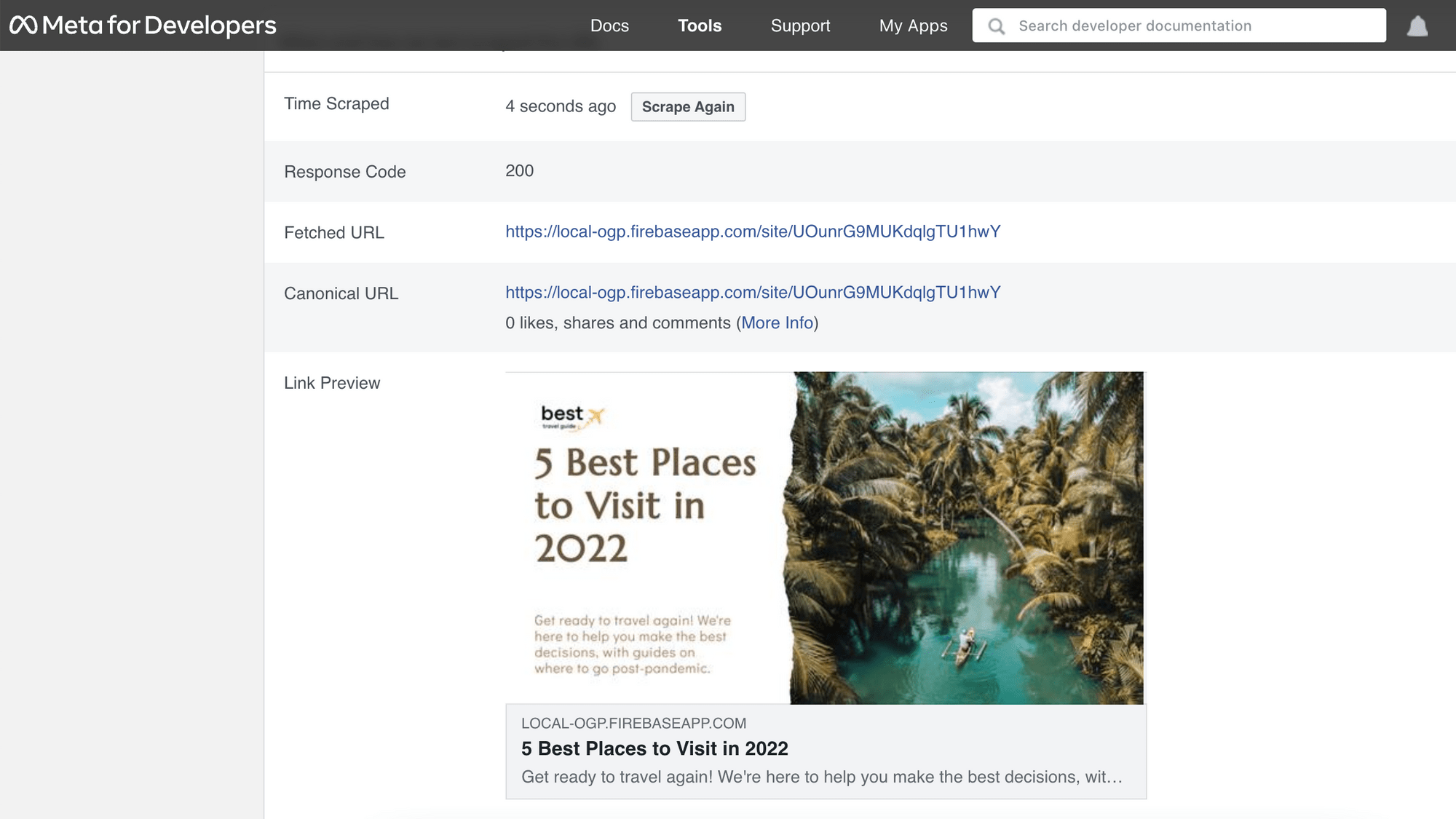Open the notifications bell icon

click(1417, 26)
